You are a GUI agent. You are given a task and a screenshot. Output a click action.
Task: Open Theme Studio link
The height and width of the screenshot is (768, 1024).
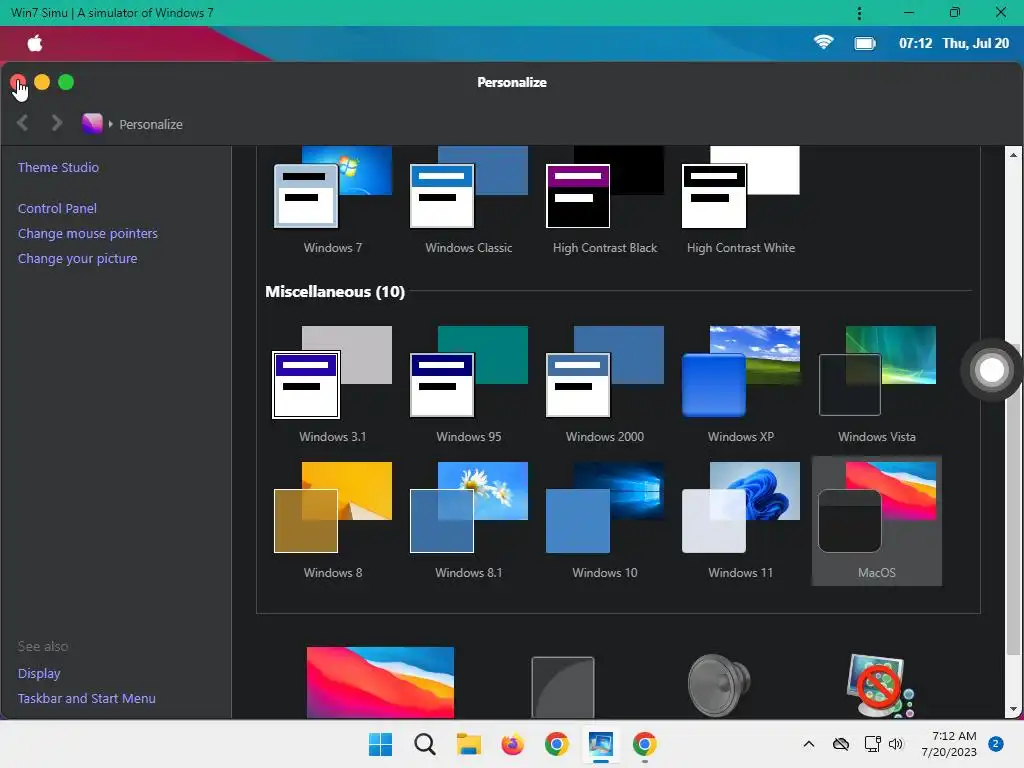click(x=58, y=167)
